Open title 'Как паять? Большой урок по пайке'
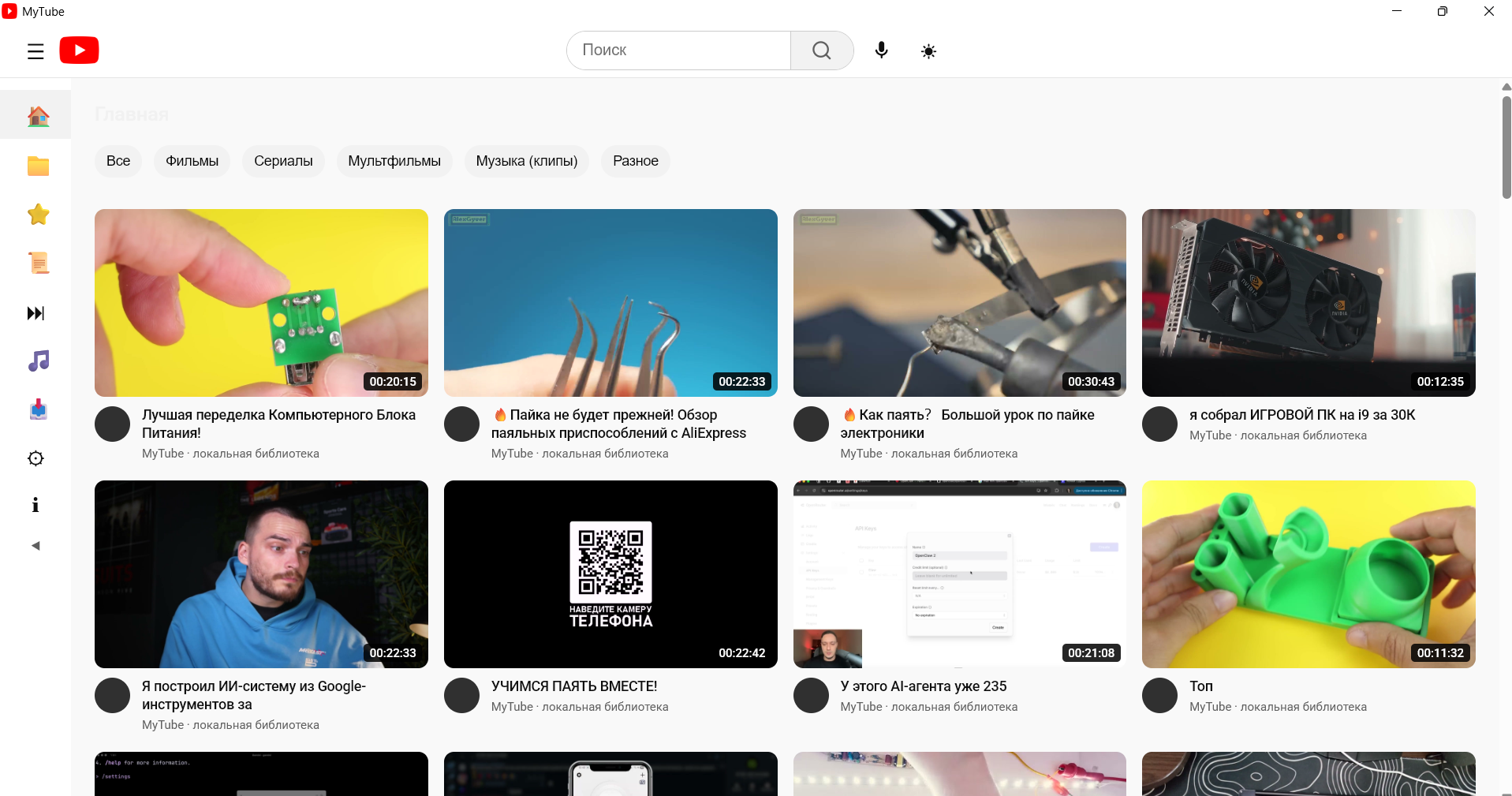Viewport: 1512px width, 796px height. [968, 424]
